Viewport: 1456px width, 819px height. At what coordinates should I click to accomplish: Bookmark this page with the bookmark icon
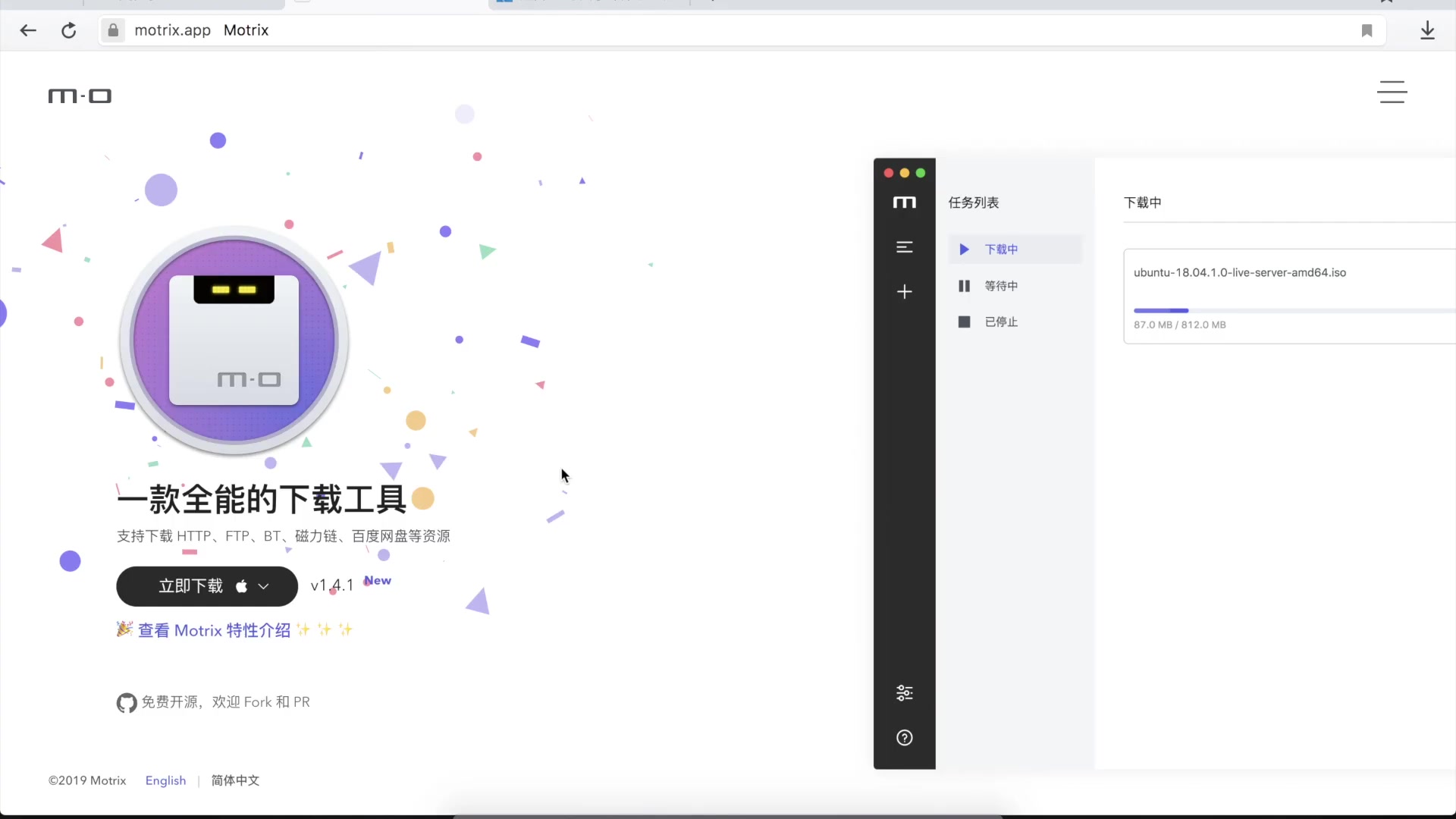tap(1367, 30)
